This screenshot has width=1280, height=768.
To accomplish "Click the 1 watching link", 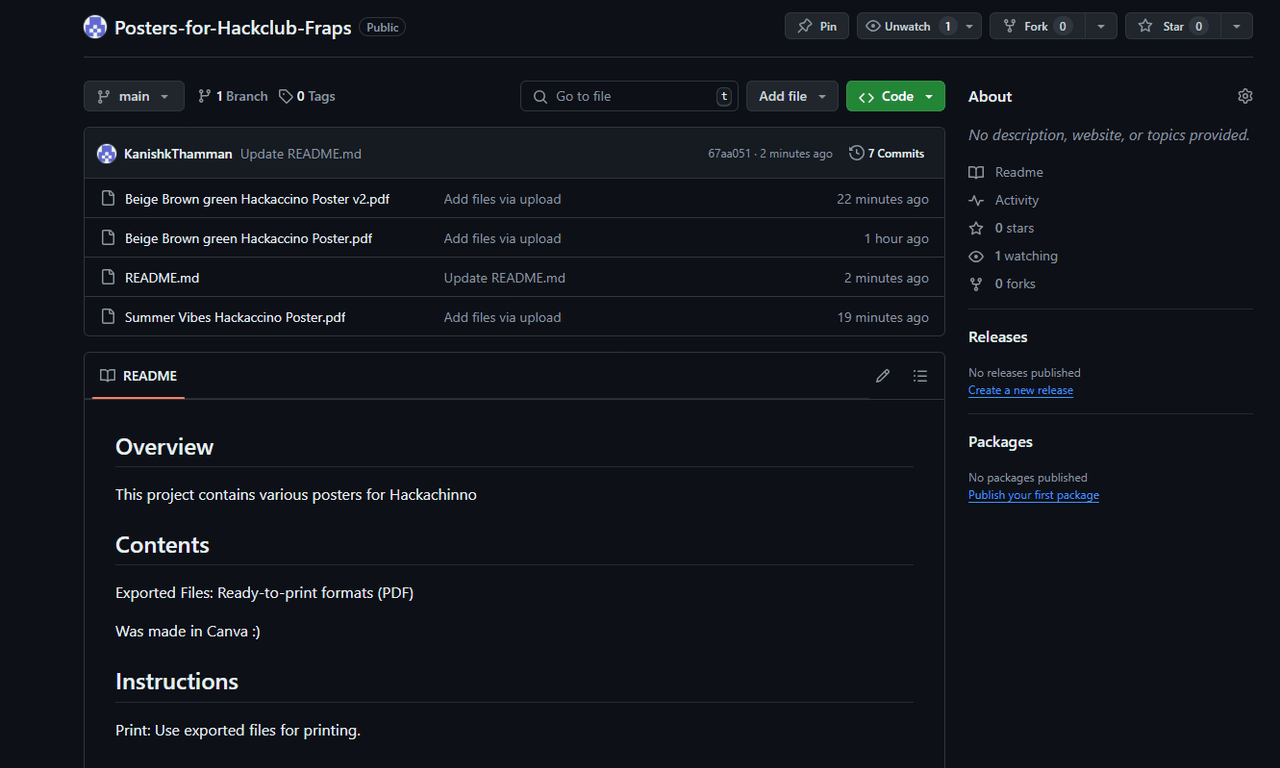I will tap(1013, 256).
